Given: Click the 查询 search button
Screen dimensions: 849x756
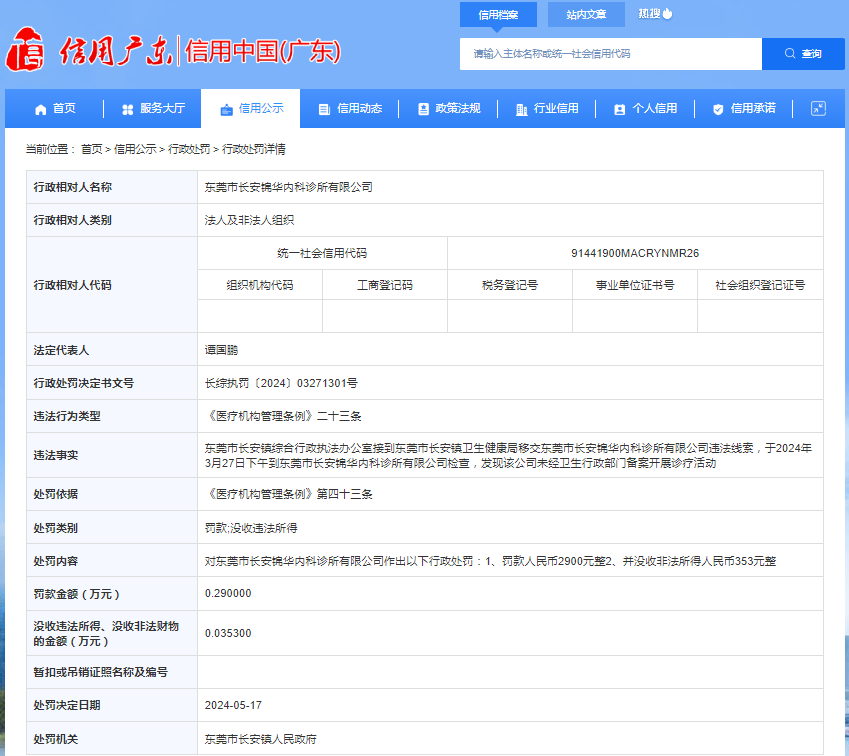Looking at the screenshot, I should pos(803,54).
